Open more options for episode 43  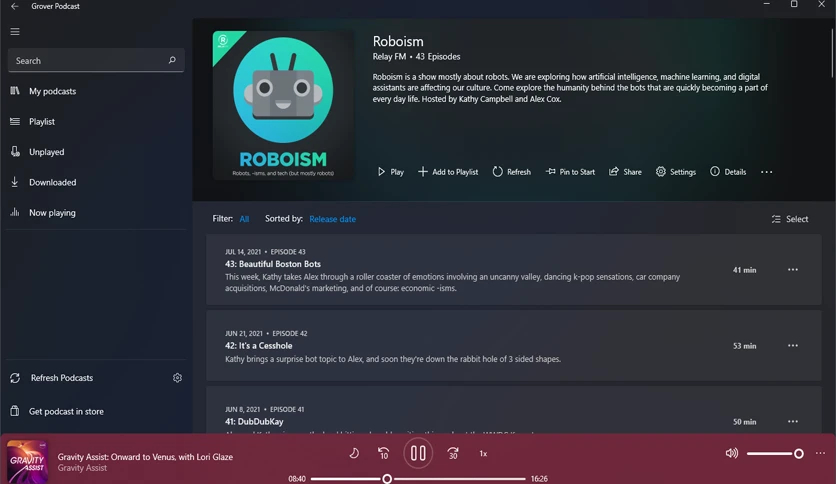[793, 270]
